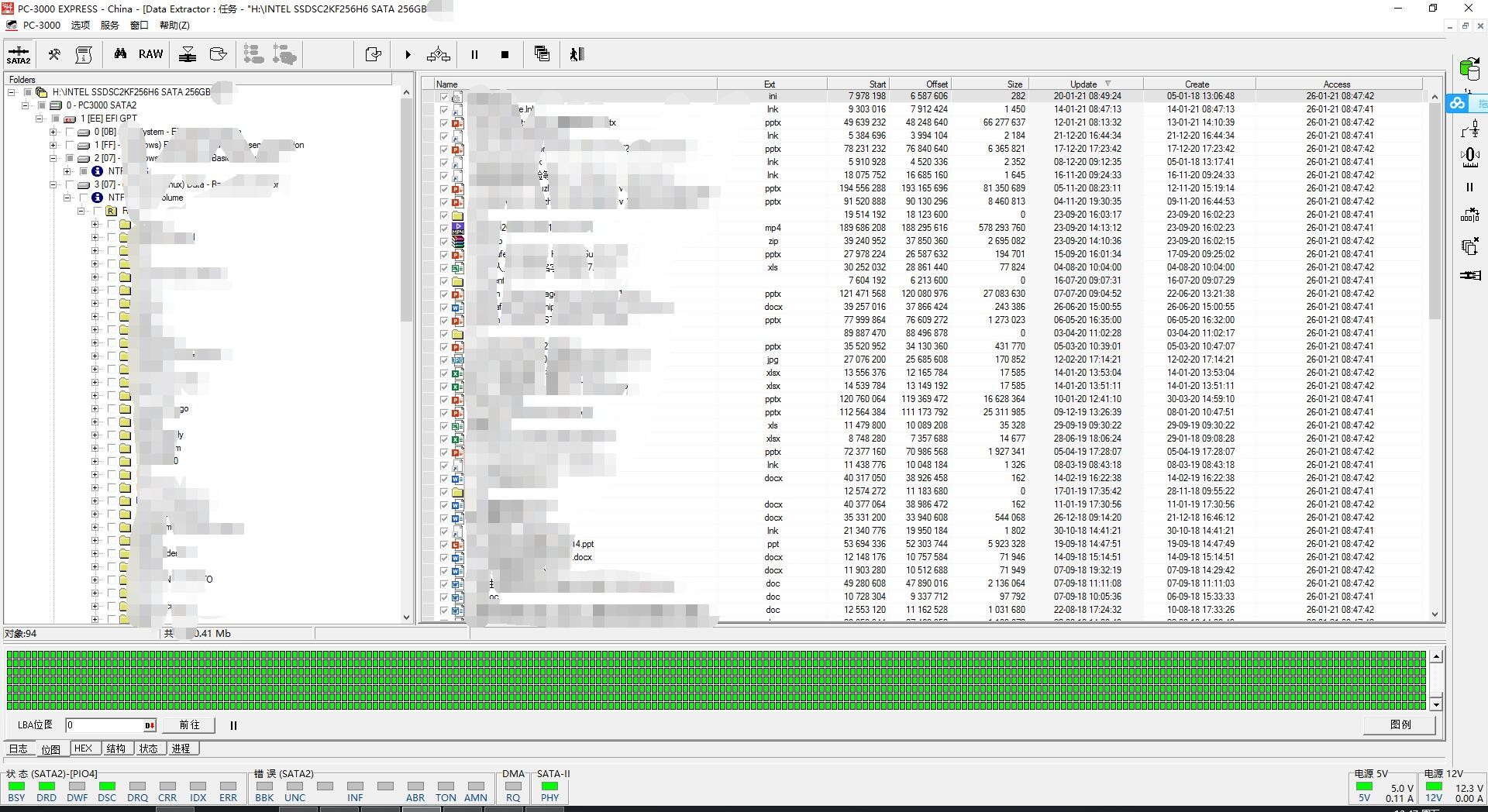1488x812 pixels.
Task: Click the SATA2 port toolbar icon
Action: click(x=19, y=55)
